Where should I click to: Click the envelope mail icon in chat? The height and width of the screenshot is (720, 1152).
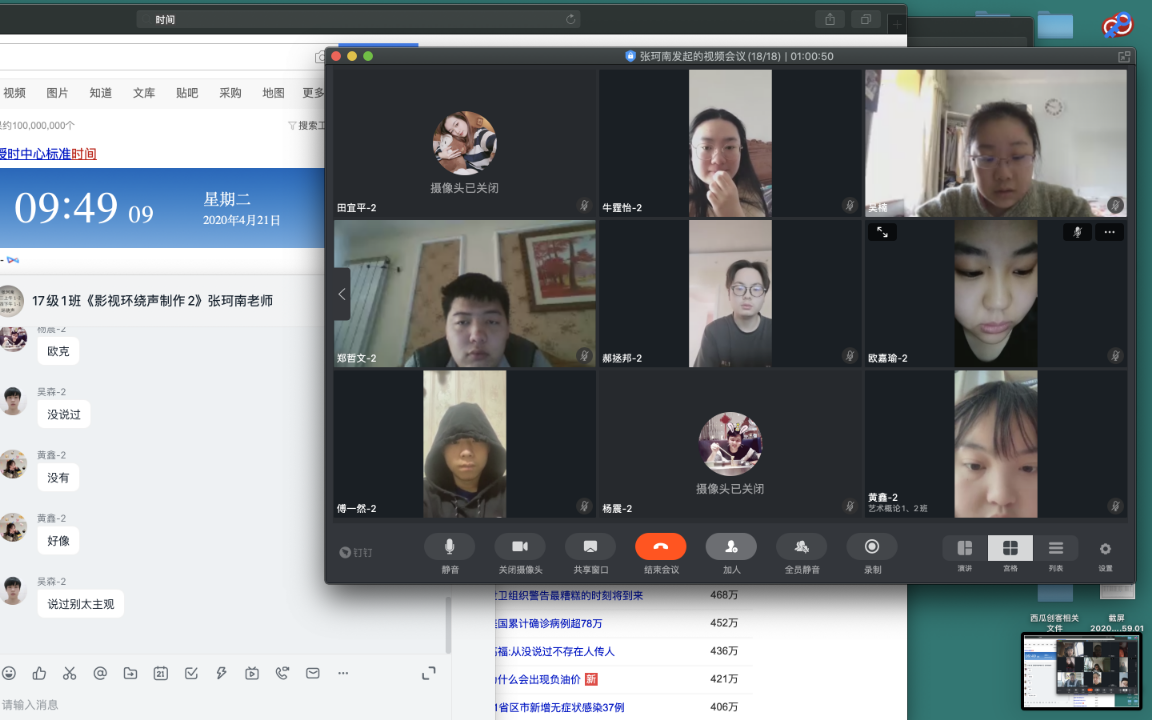pyautogui.click(x=313, y=674)
